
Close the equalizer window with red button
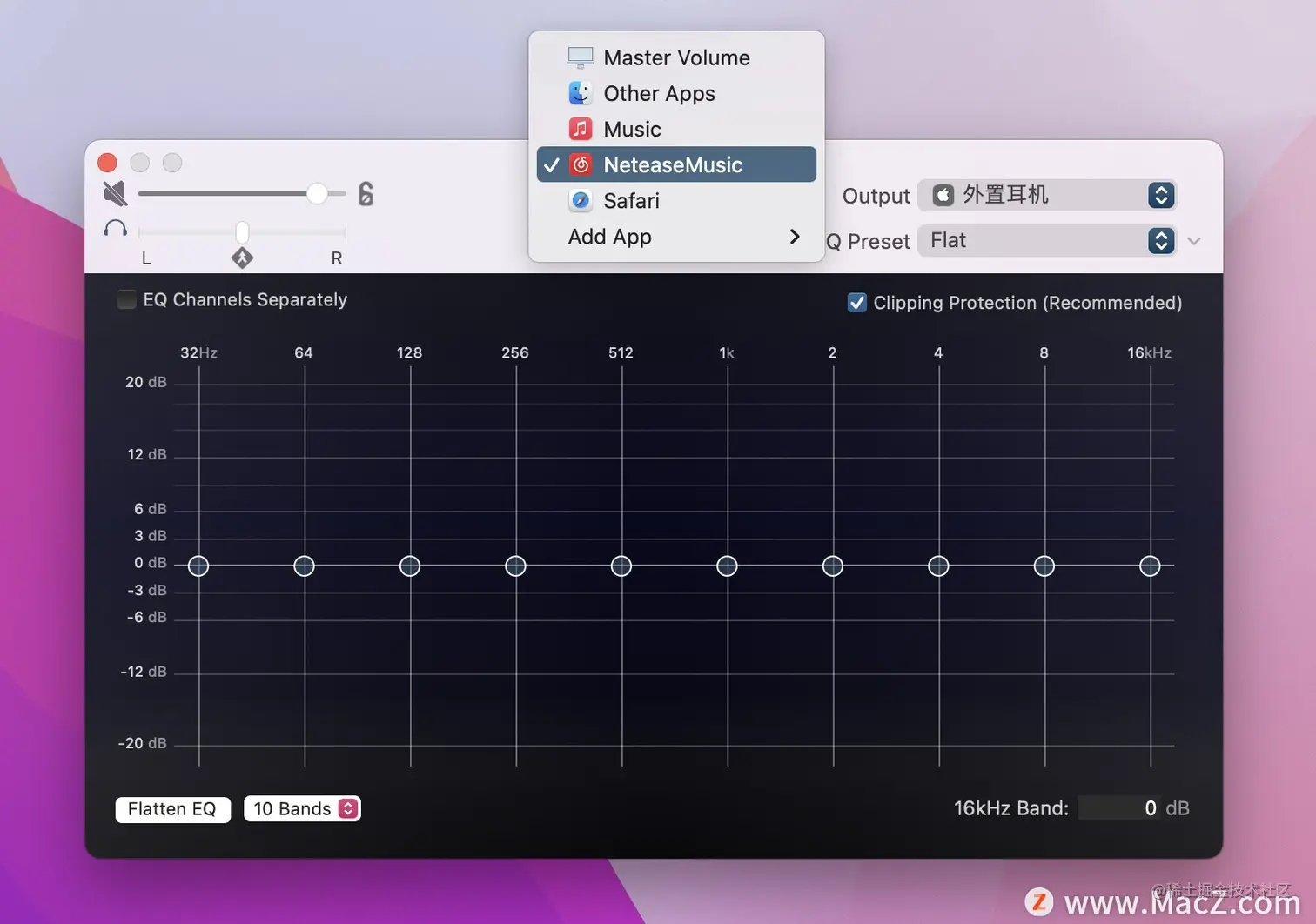[107, 163]
